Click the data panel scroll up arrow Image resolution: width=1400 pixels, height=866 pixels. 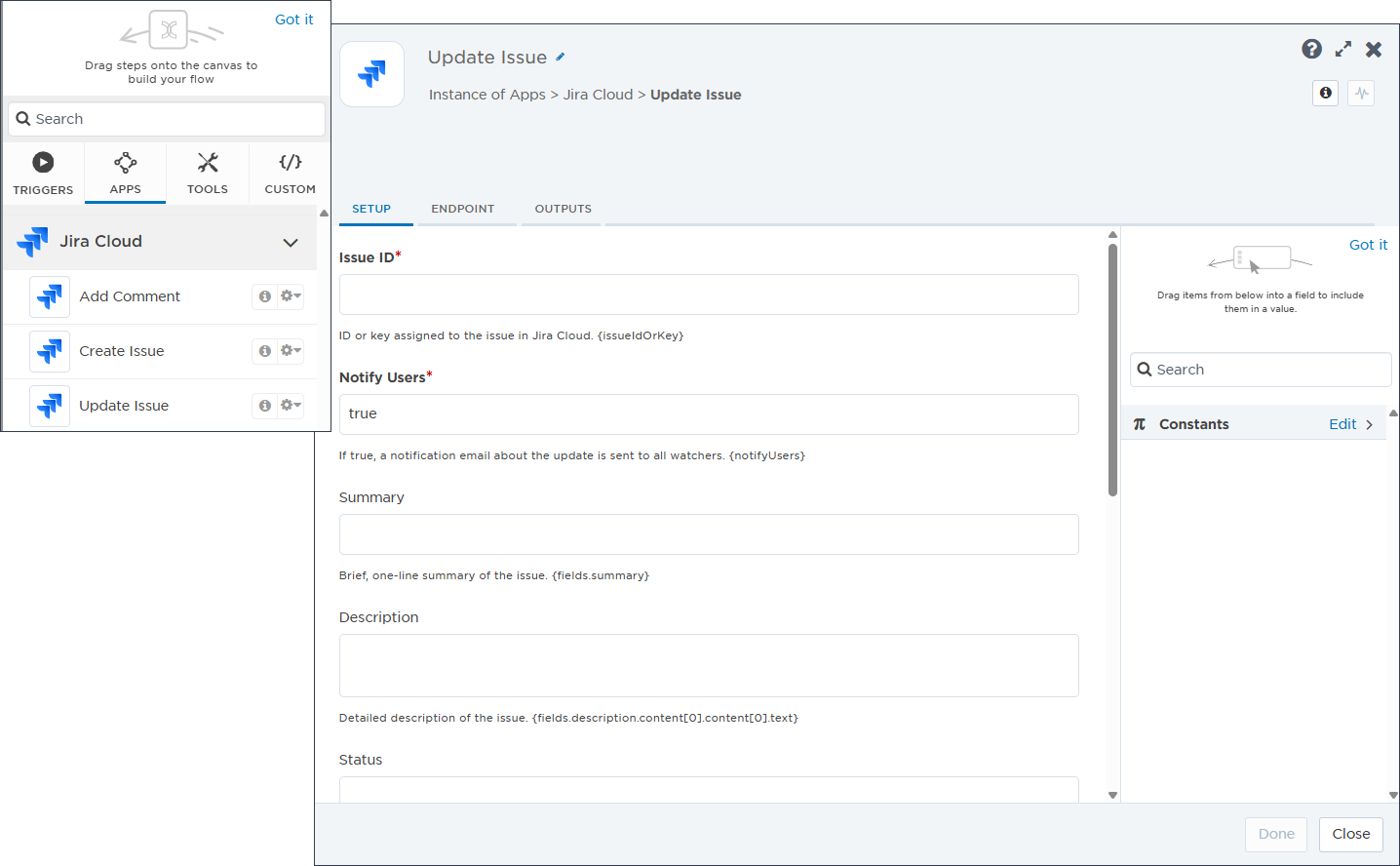1393,413
